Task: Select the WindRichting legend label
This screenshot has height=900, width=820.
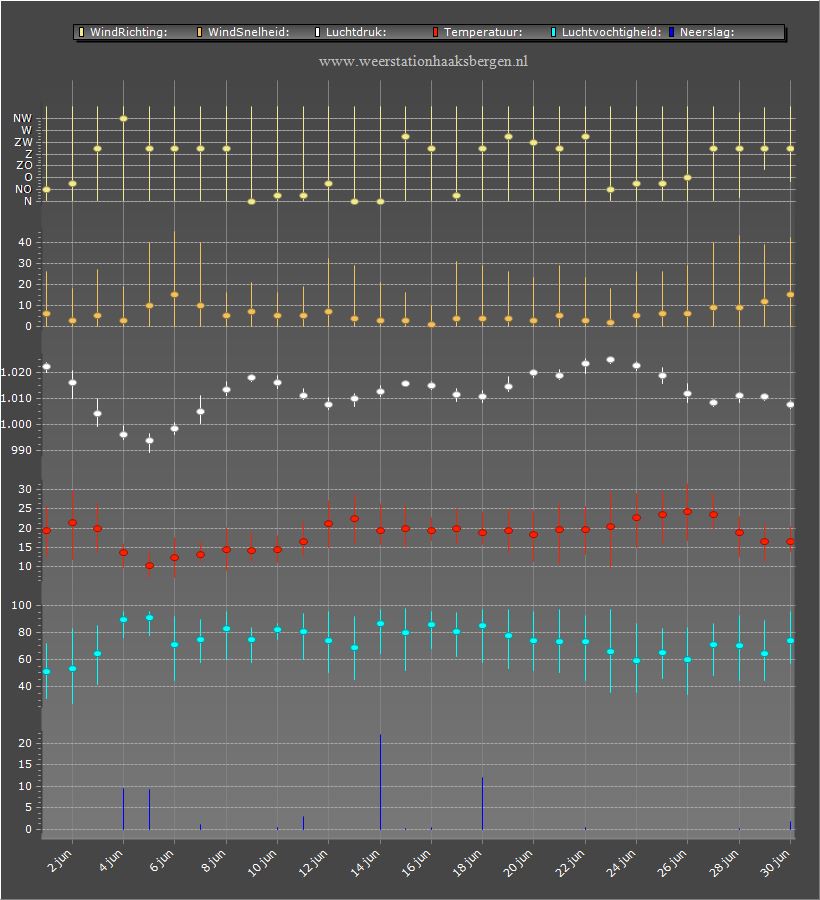Action: coord(129,32)
